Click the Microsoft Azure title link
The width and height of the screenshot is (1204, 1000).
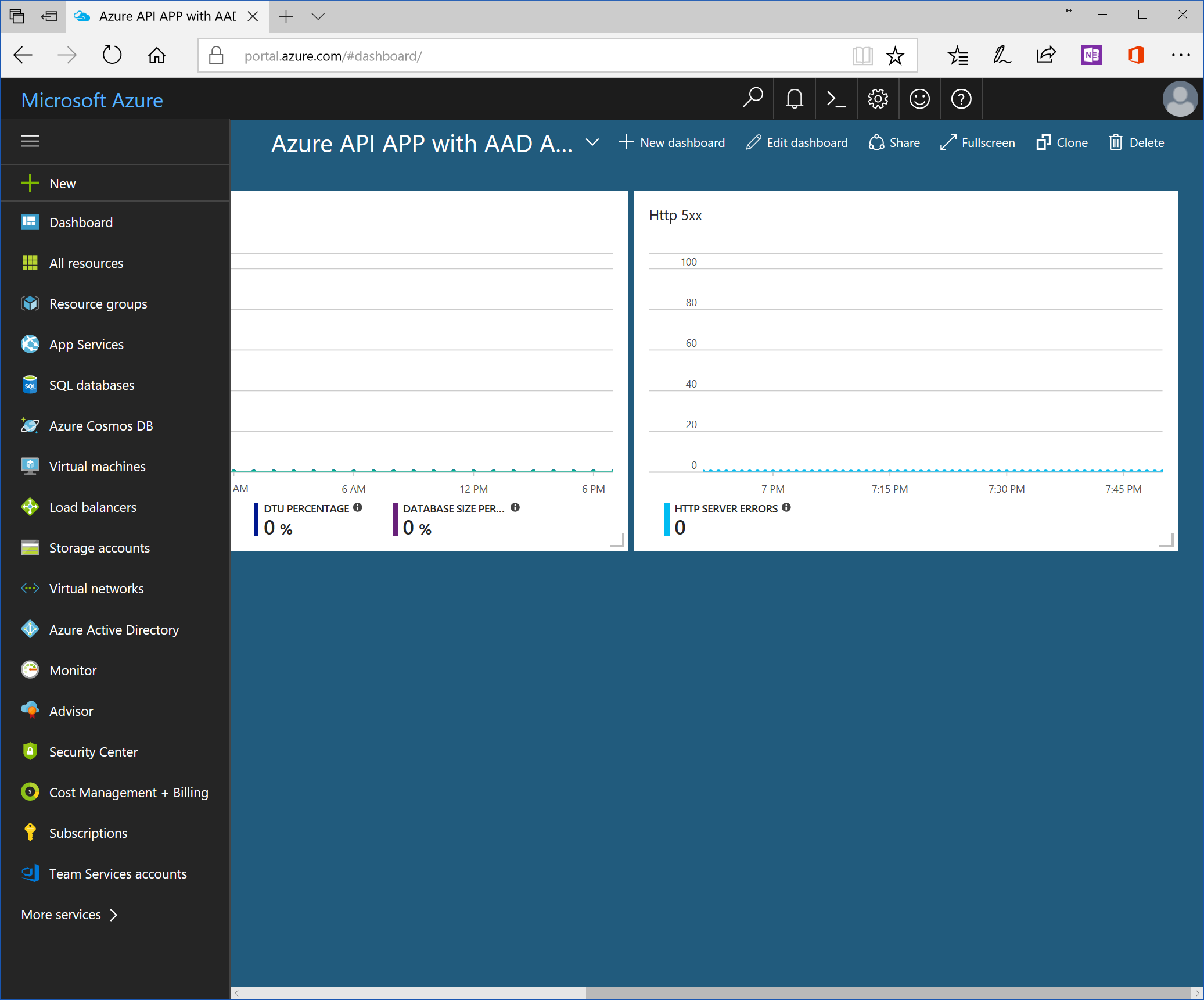[92, 100]
